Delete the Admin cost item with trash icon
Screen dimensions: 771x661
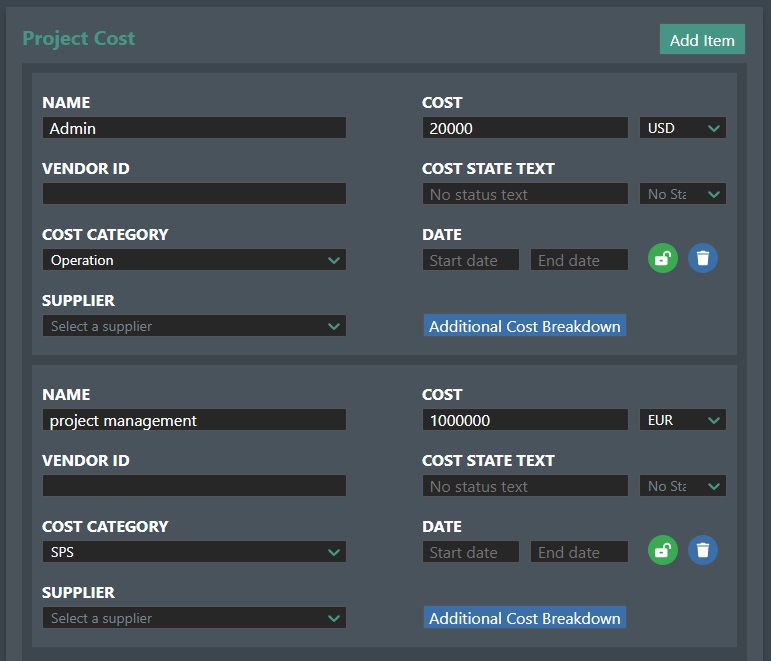[703, 258]
